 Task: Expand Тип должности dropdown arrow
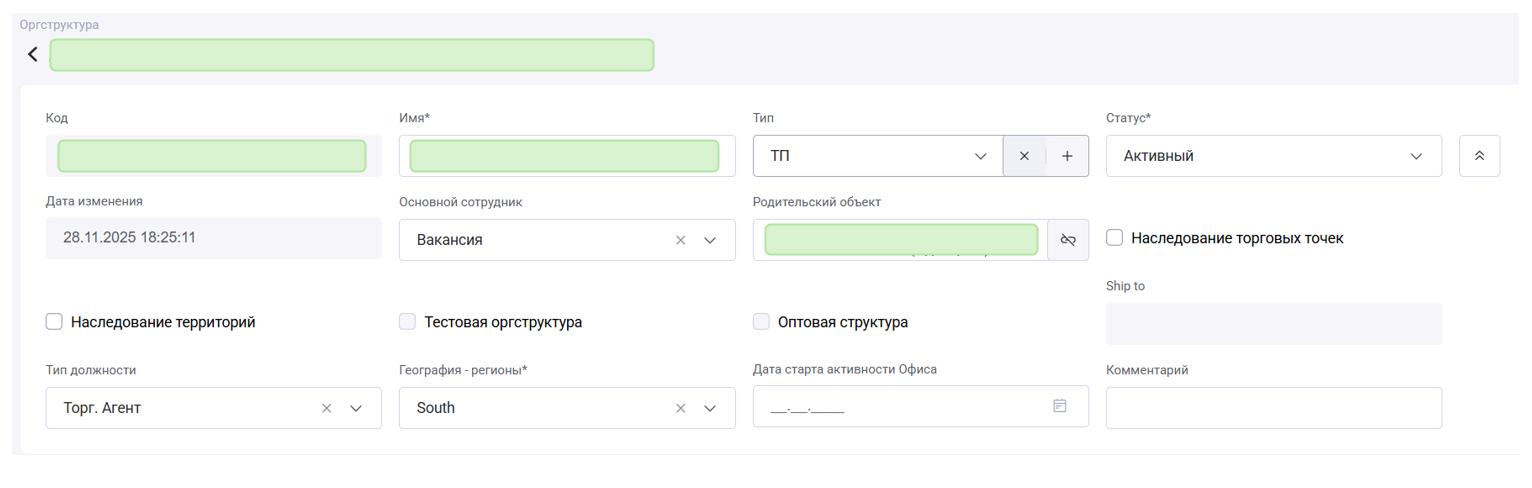point(357,408)
